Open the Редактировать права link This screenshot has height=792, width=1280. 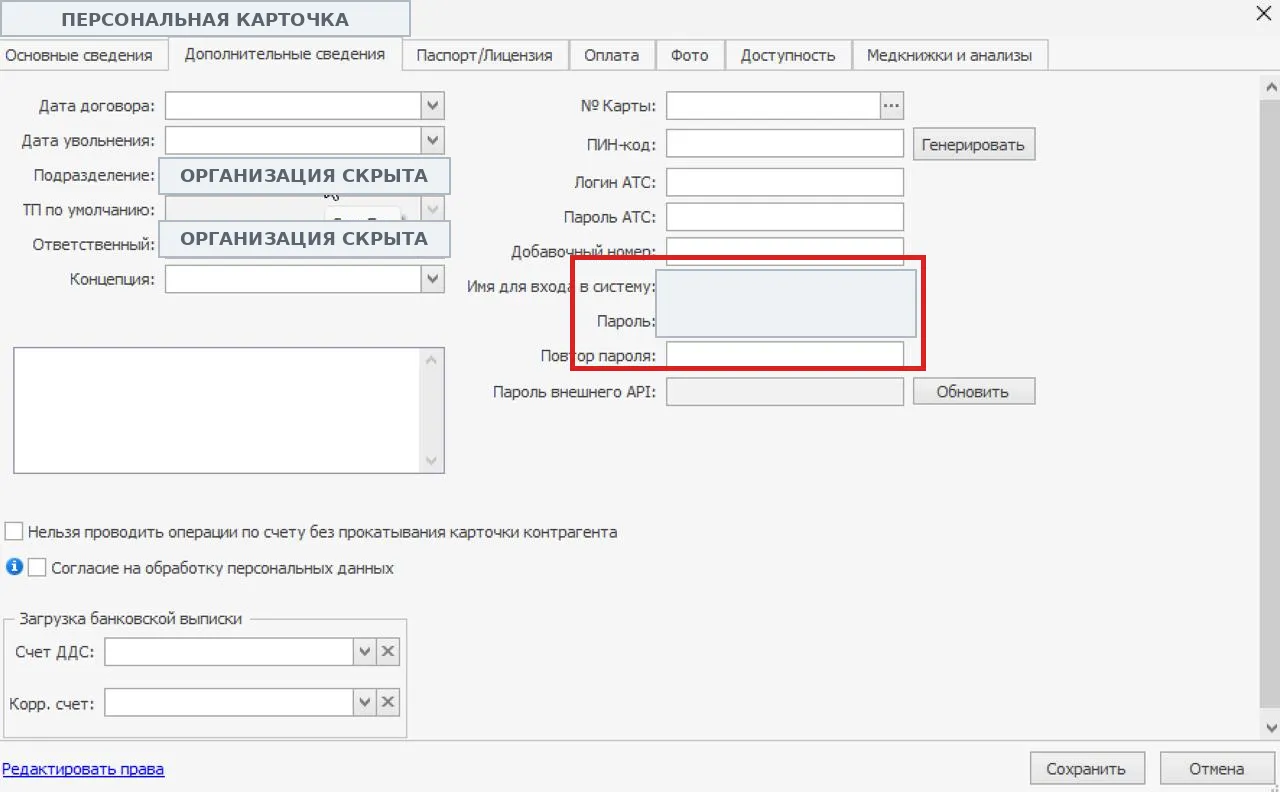coord(83,768)
